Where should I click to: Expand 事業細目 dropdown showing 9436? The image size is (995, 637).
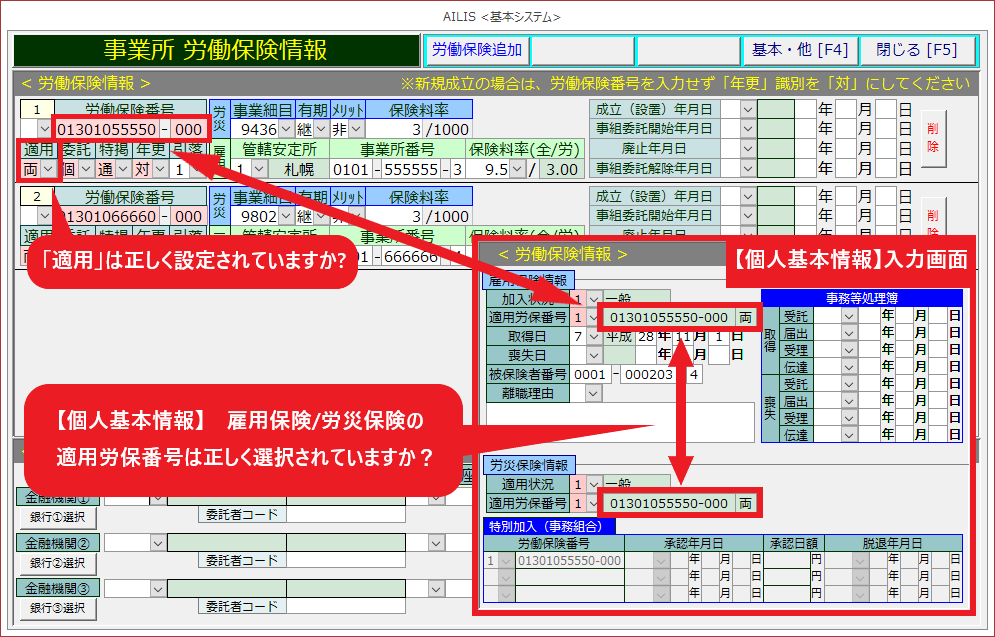[285, 130]
